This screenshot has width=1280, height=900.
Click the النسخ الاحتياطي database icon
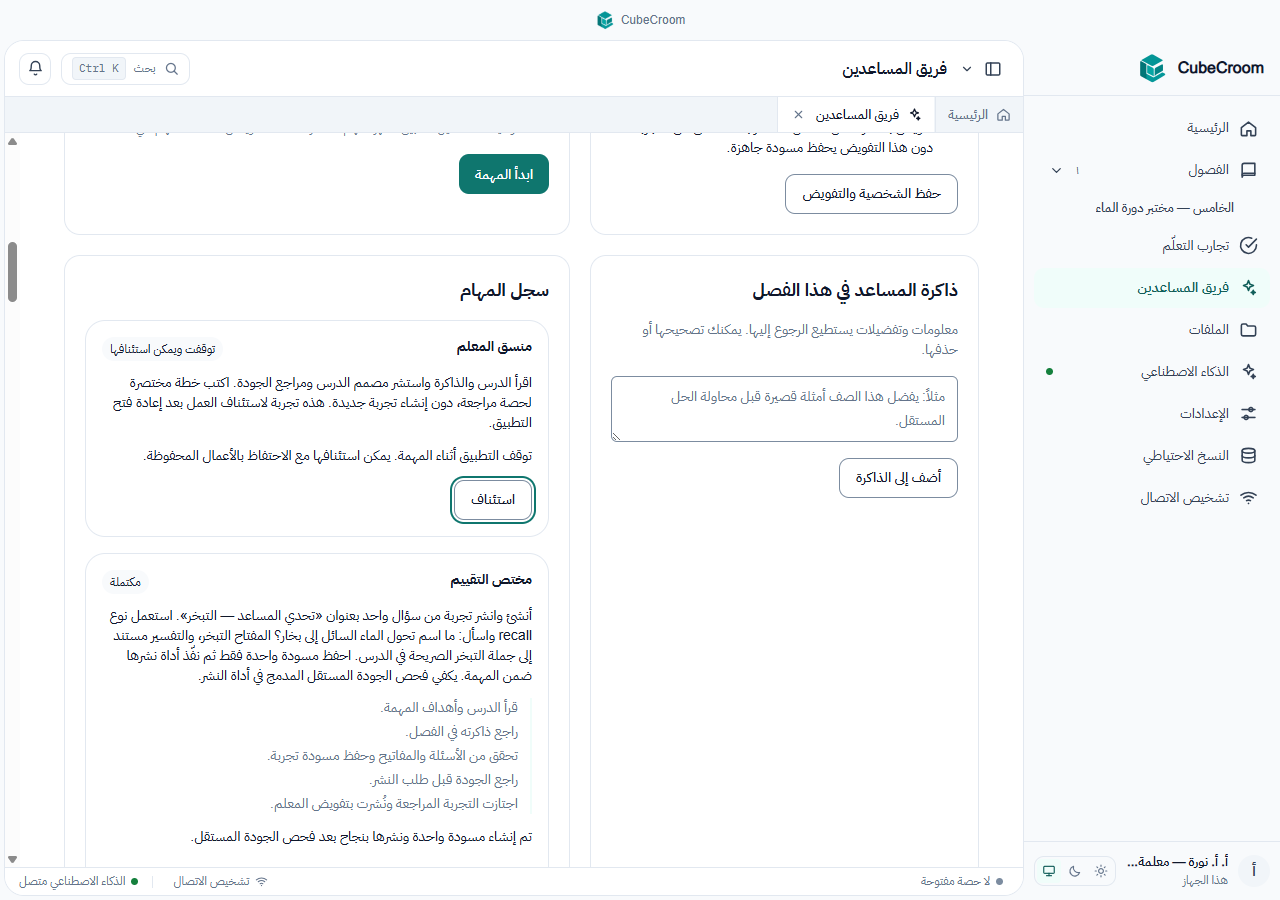(1248, 455)
